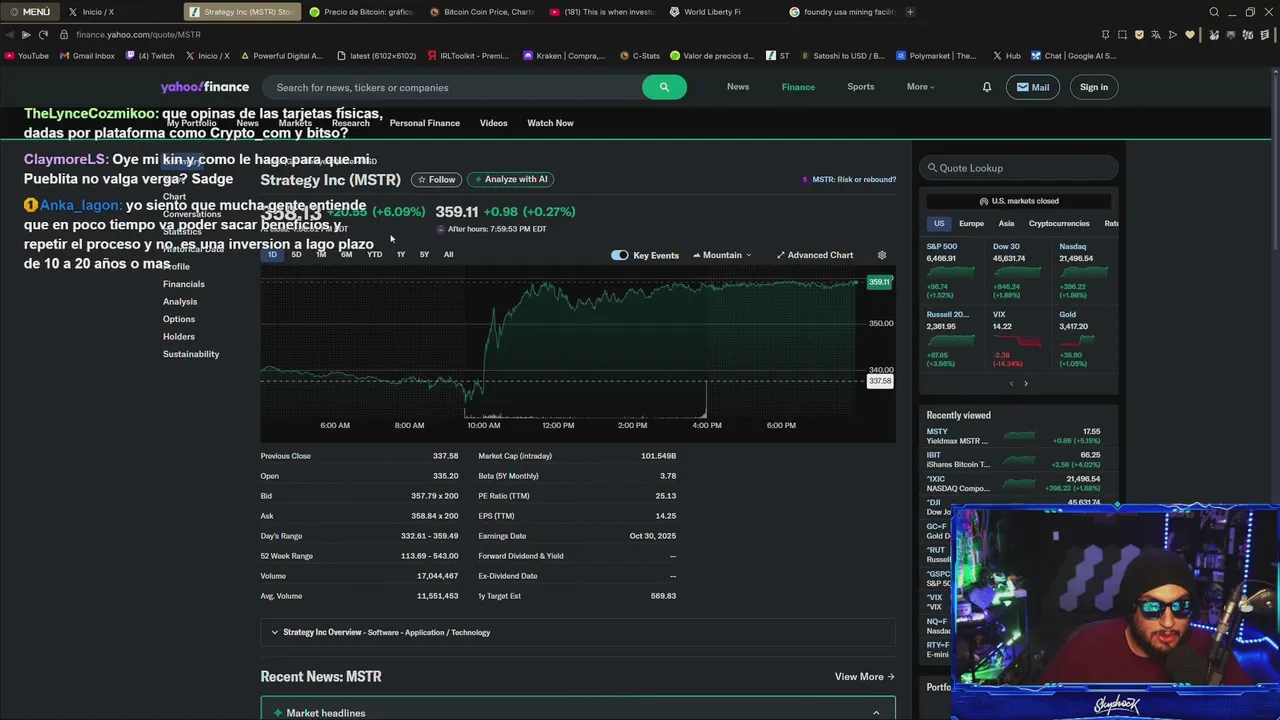The image size is (1280, 720).
Task: Open the latest (6102x6102) bookmark
Action: [x=377, y=56]
